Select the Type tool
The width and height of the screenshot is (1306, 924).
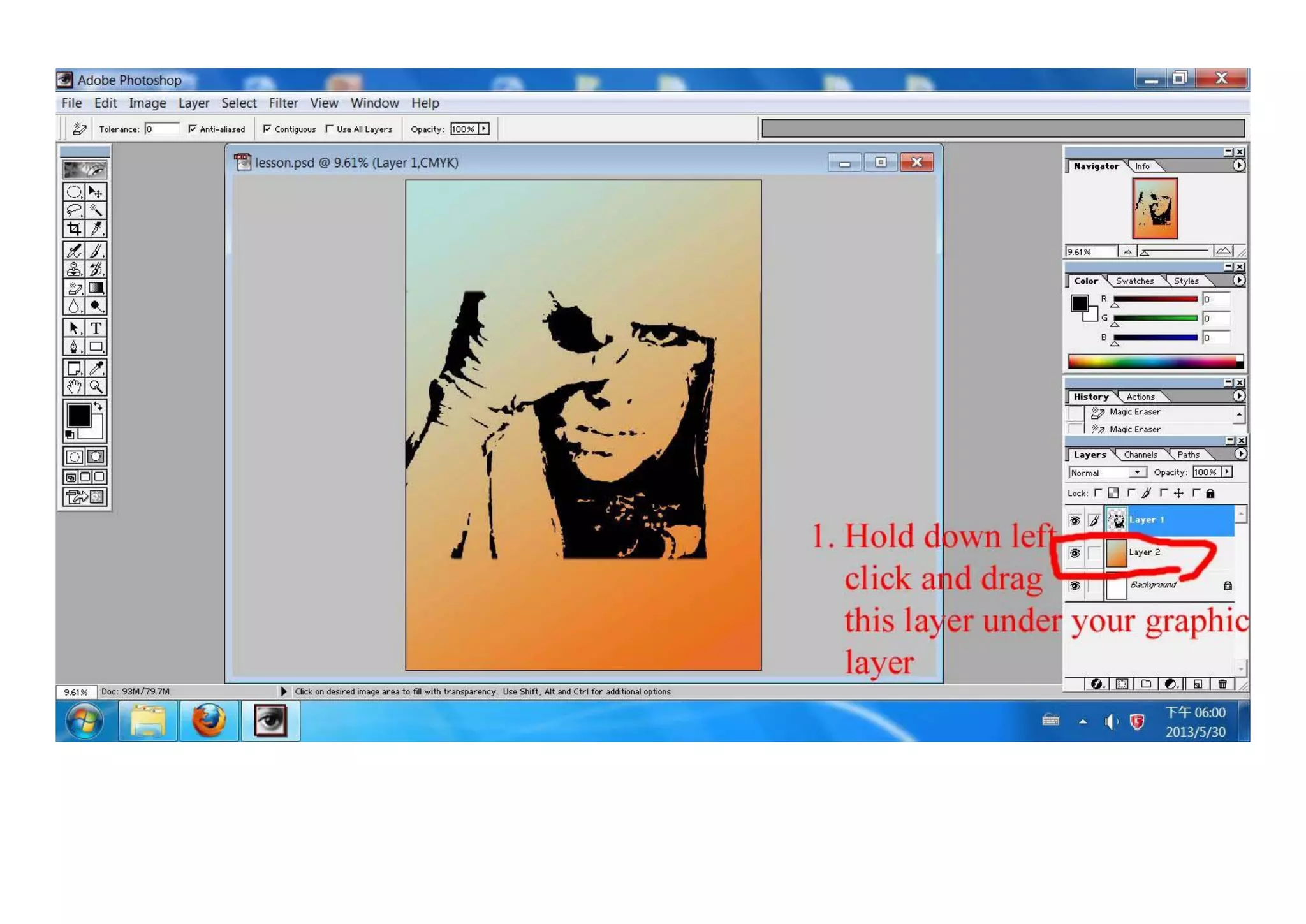click(96, 328)
